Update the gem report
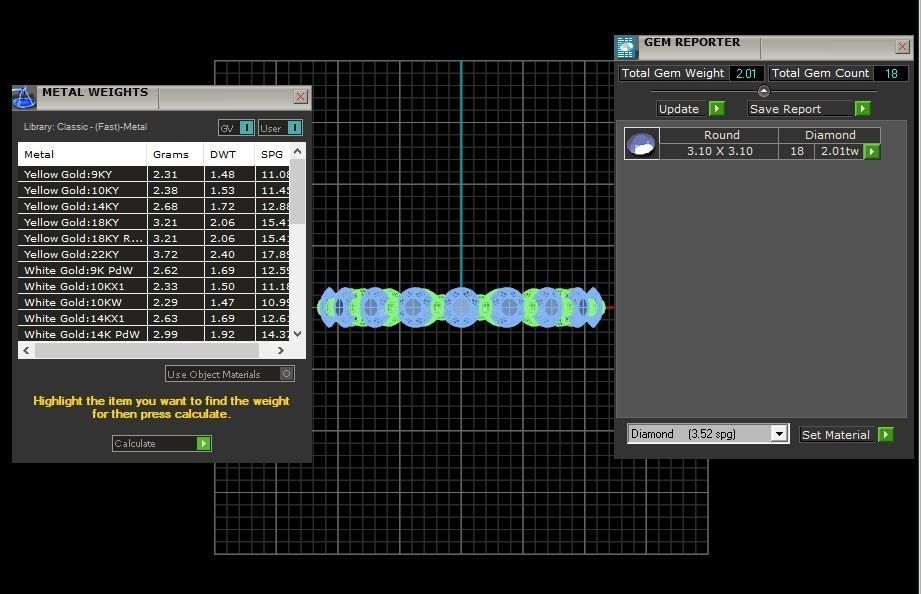This screenshot has height=594, width=922. pyautogui.click(x=690, y=109)
